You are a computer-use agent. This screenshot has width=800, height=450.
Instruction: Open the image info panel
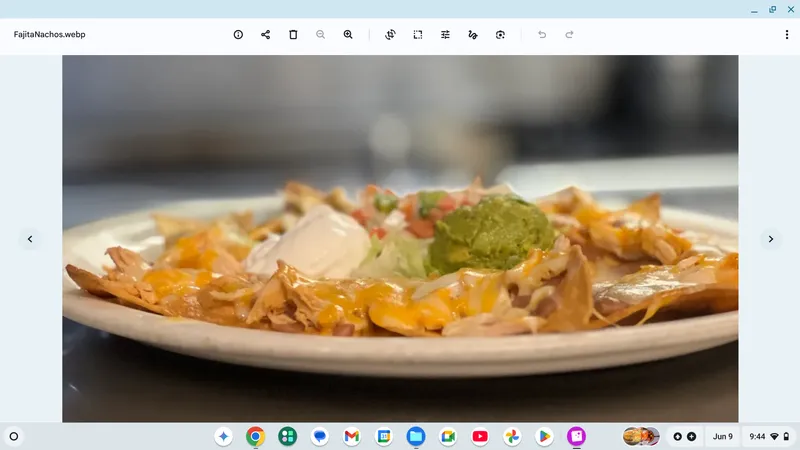point(238,35)
